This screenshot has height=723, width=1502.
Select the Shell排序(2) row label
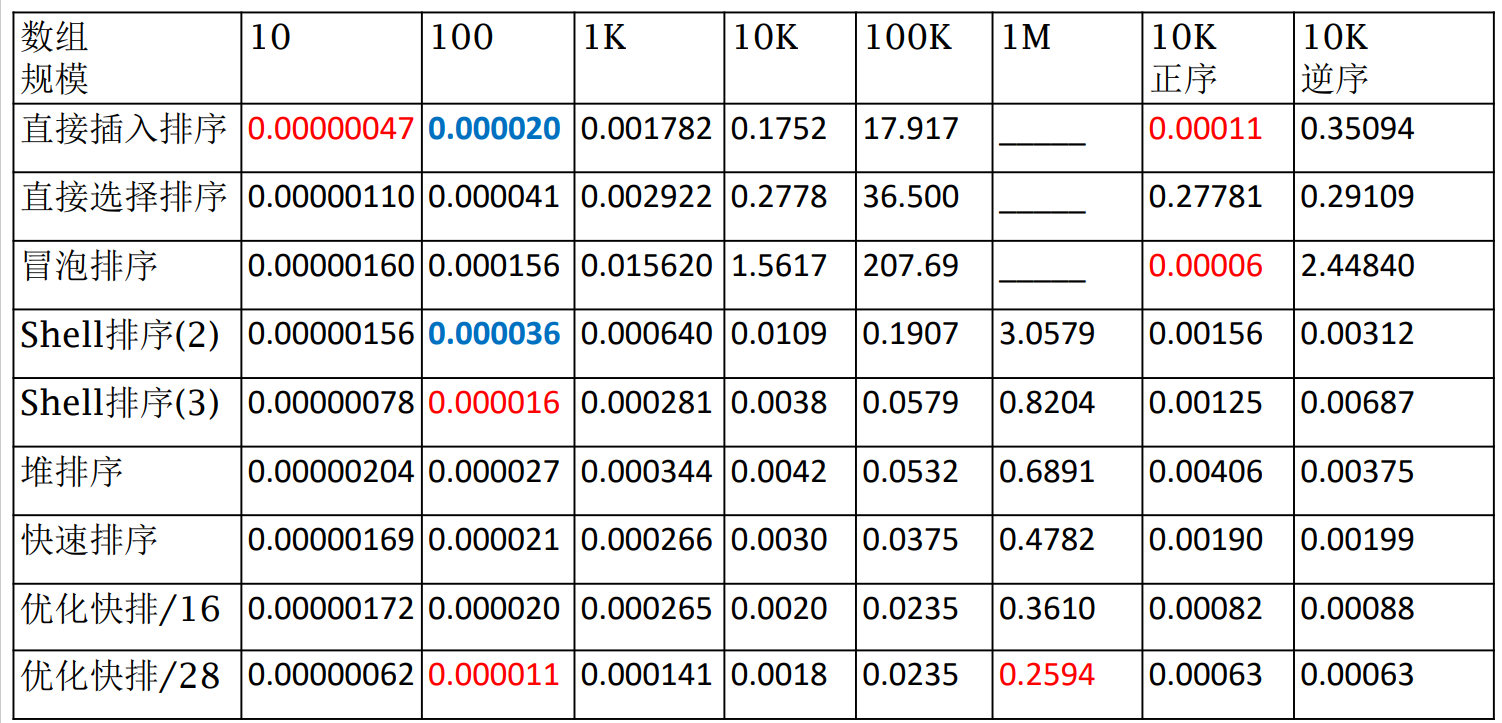(x=120, y=334)
